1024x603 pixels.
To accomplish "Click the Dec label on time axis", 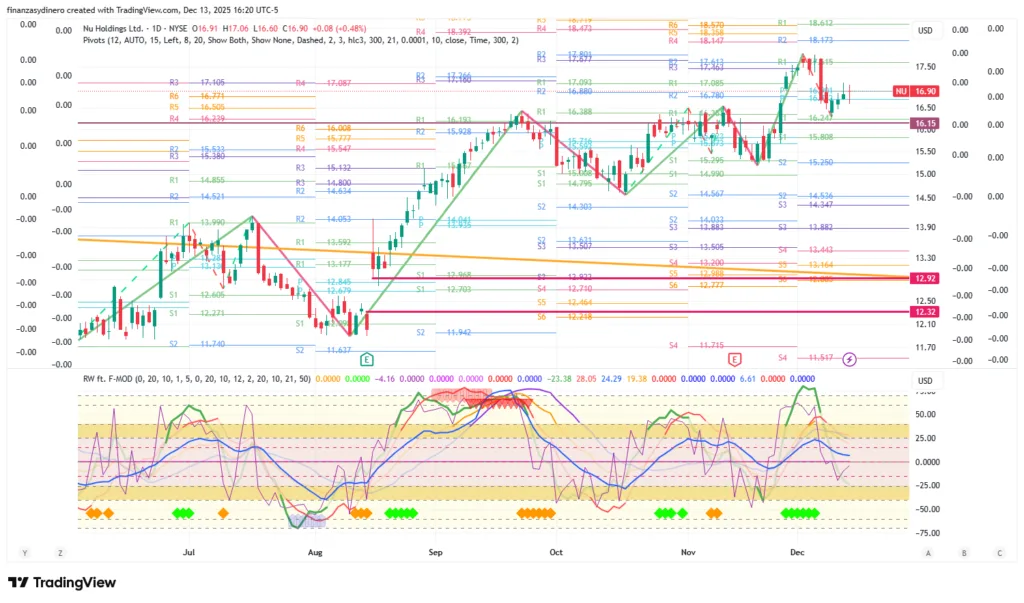I will tap(797, 552).
